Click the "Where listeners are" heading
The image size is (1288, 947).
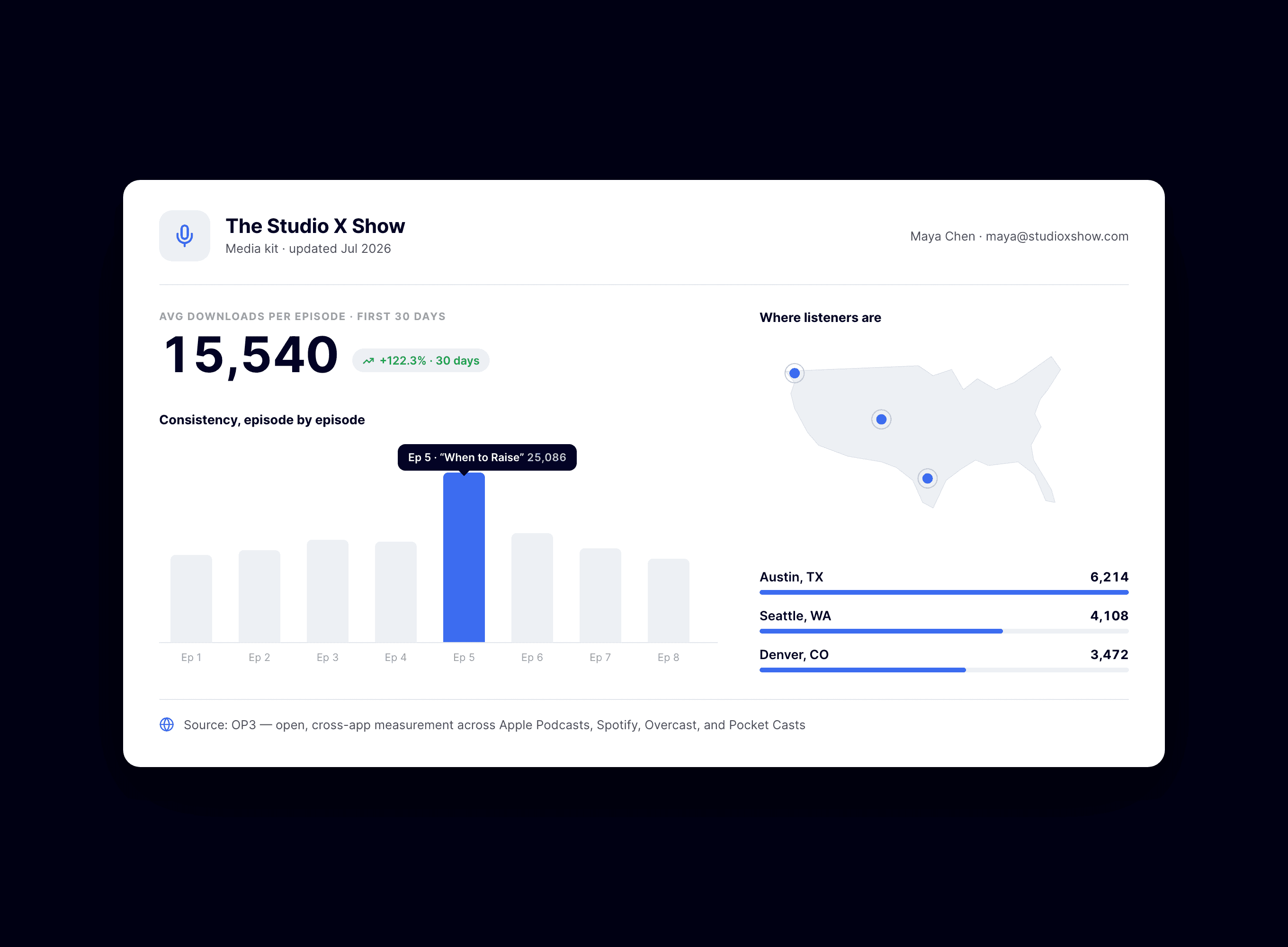(x=820, y=318)
